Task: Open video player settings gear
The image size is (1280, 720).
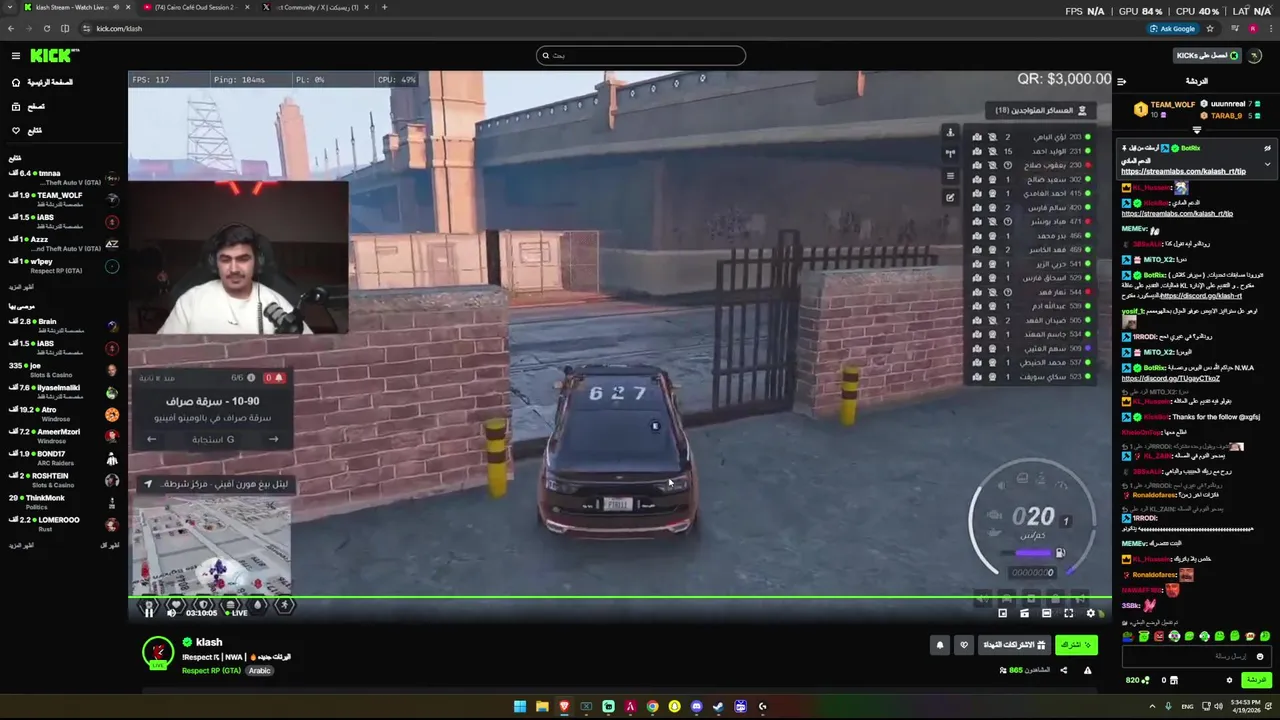Action: (x=1090, y=613)
